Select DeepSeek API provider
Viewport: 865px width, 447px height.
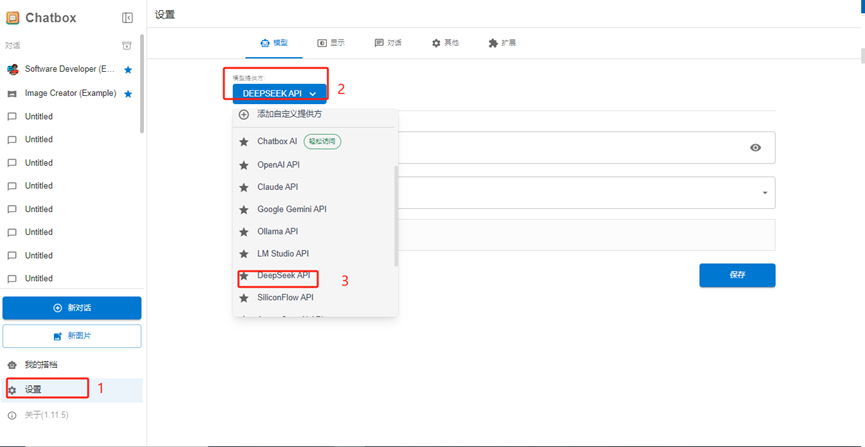[315, 275]
